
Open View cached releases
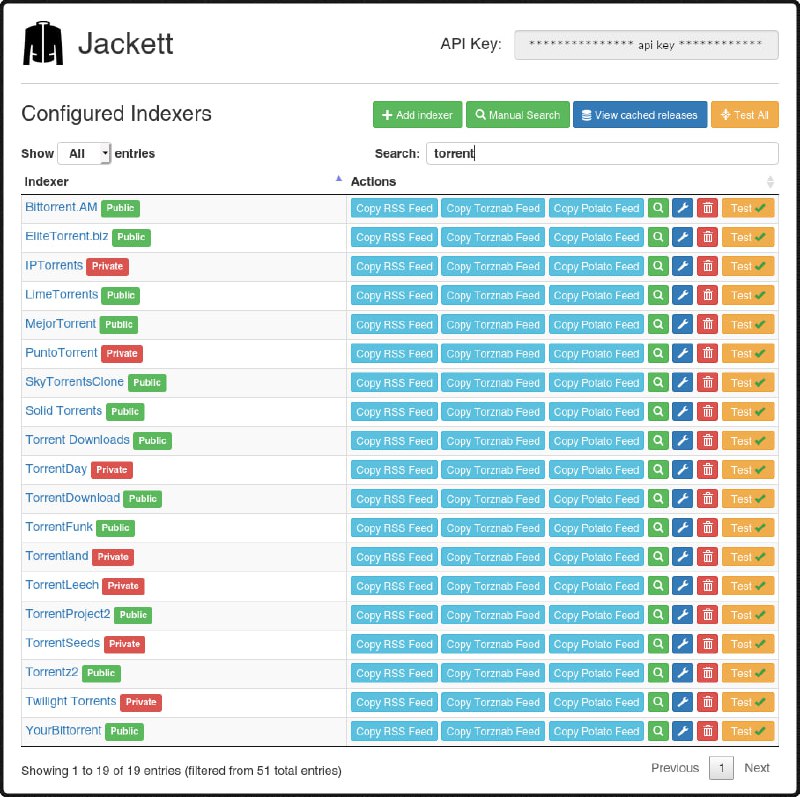point(640,115)
